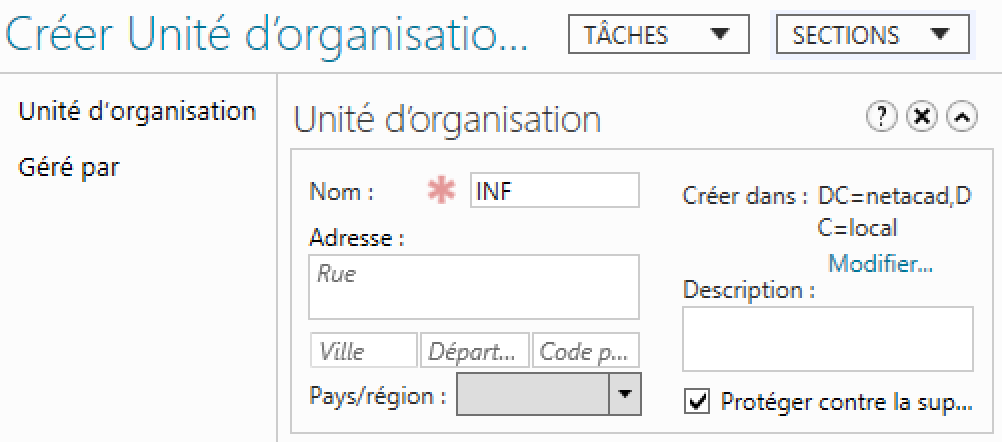This screenshot has width=1002, height=442.
Task: Close the Unité d'organisation section
Action: coord(921,117)
